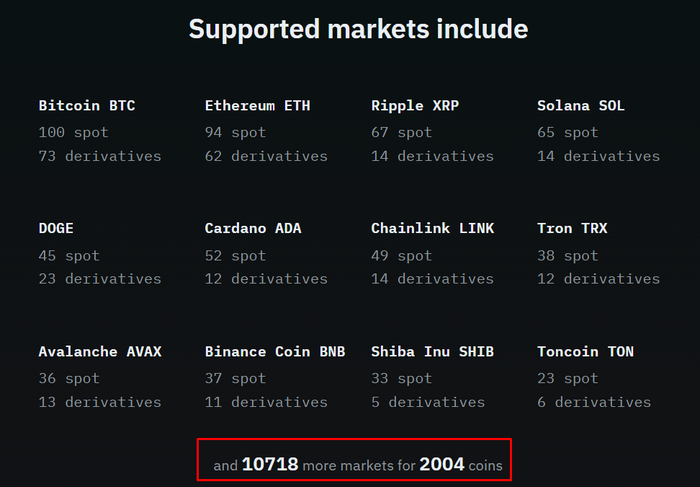Click the Supported markets include heading
Screen dimensions: 700x487
358,29
